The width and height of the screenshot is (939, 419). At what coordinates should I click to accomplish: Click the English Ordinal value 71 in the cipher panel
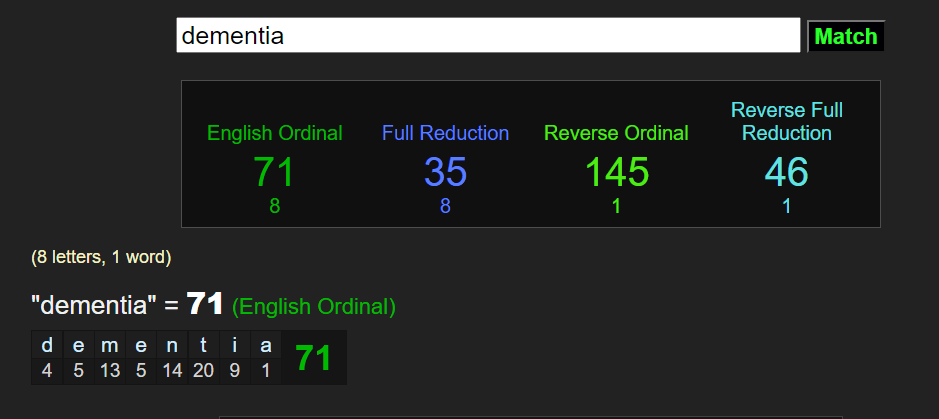coord(274,172)
